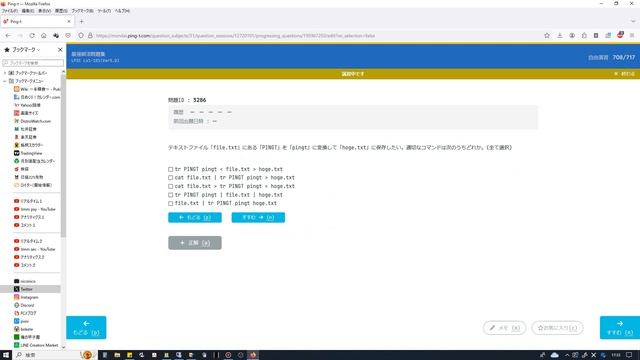Click the large bottom-right next (n) button
This screenshot has height=360, width=640.
(x=620, y=327)
